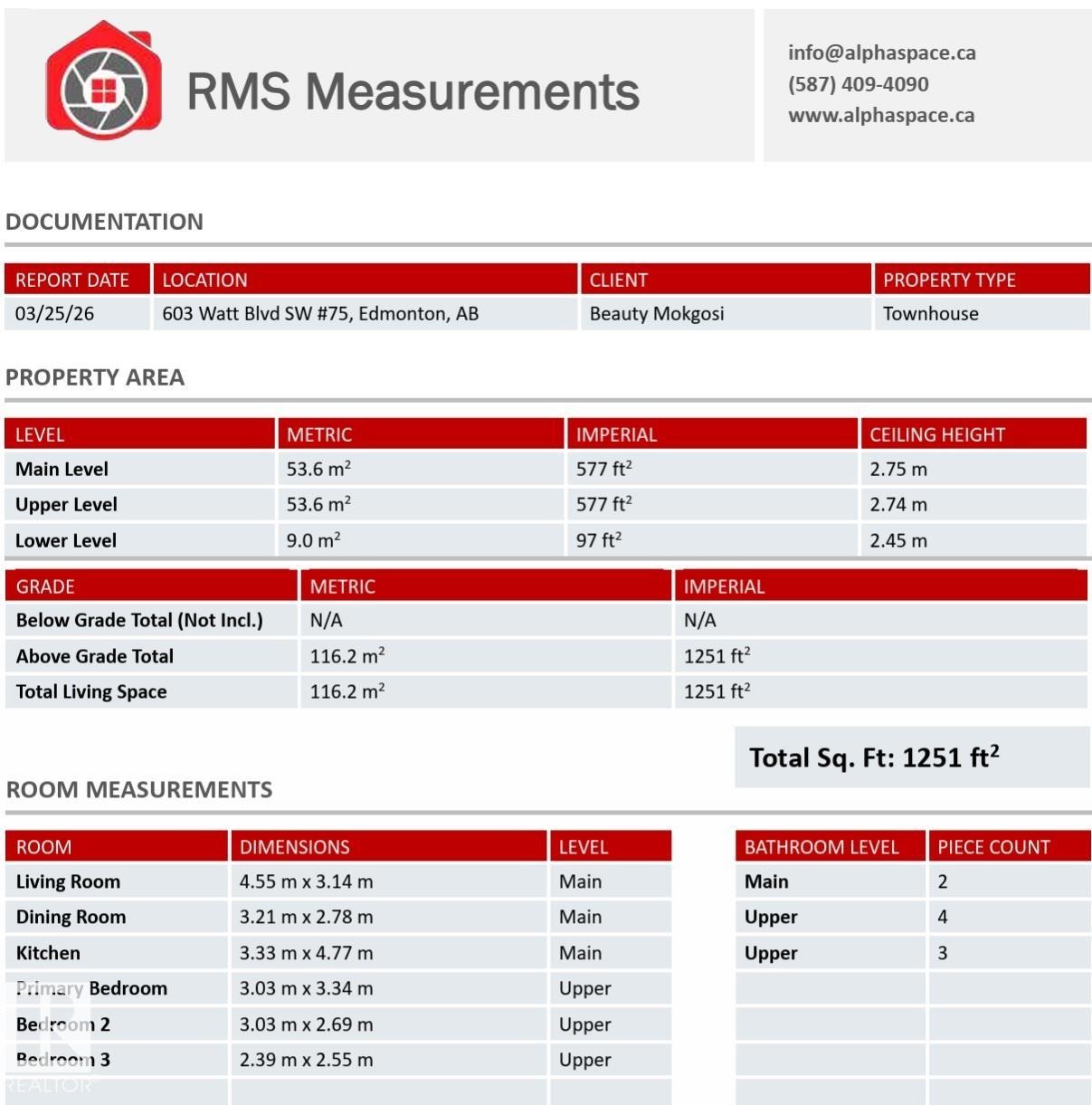Select the phone number (587) 409-4090

857,83
